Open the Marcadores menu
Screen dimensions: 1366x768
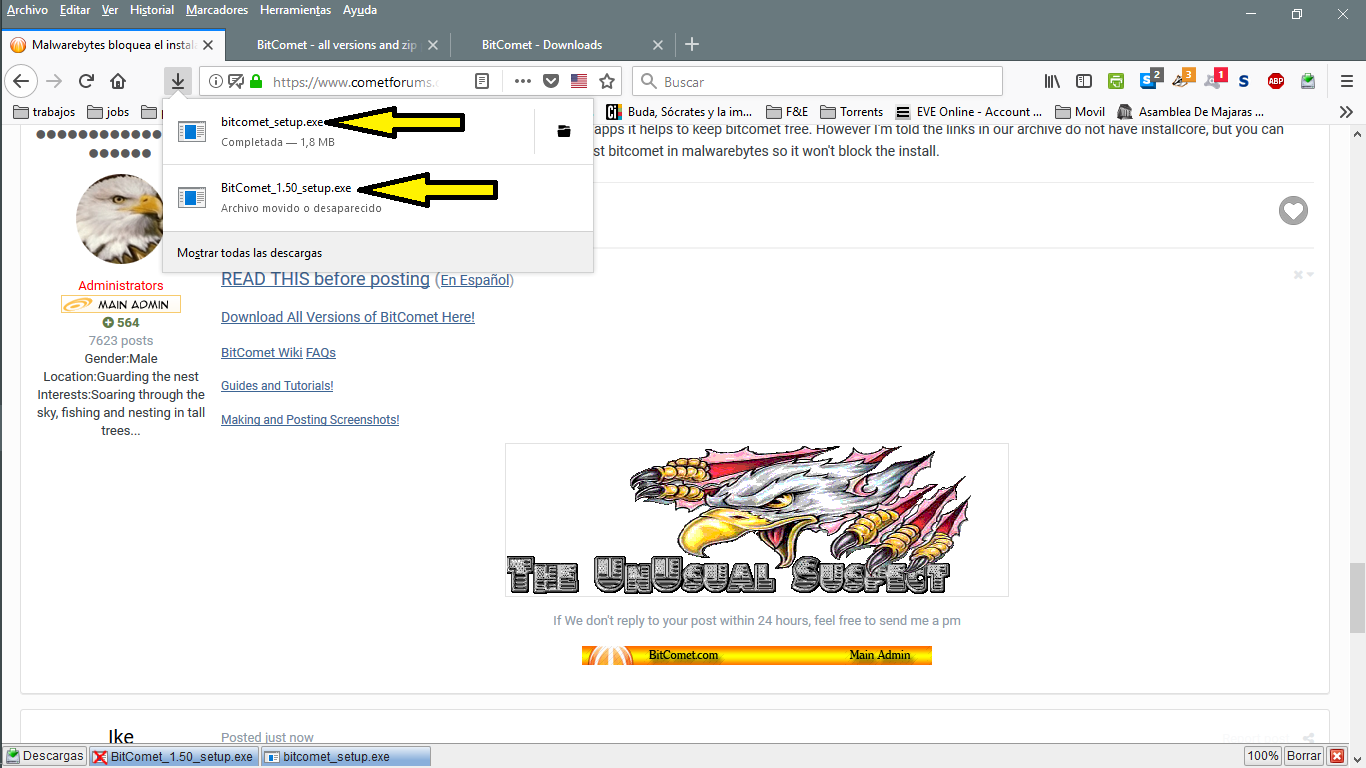[217, 10]
